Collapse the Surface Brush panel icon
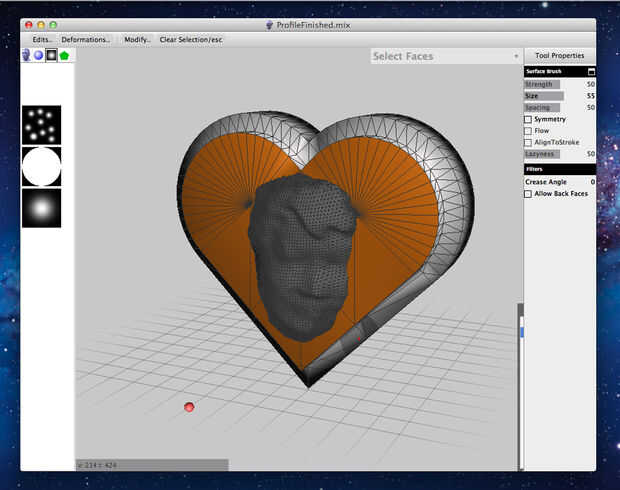620x490 pixels. [x=591, y=72]
